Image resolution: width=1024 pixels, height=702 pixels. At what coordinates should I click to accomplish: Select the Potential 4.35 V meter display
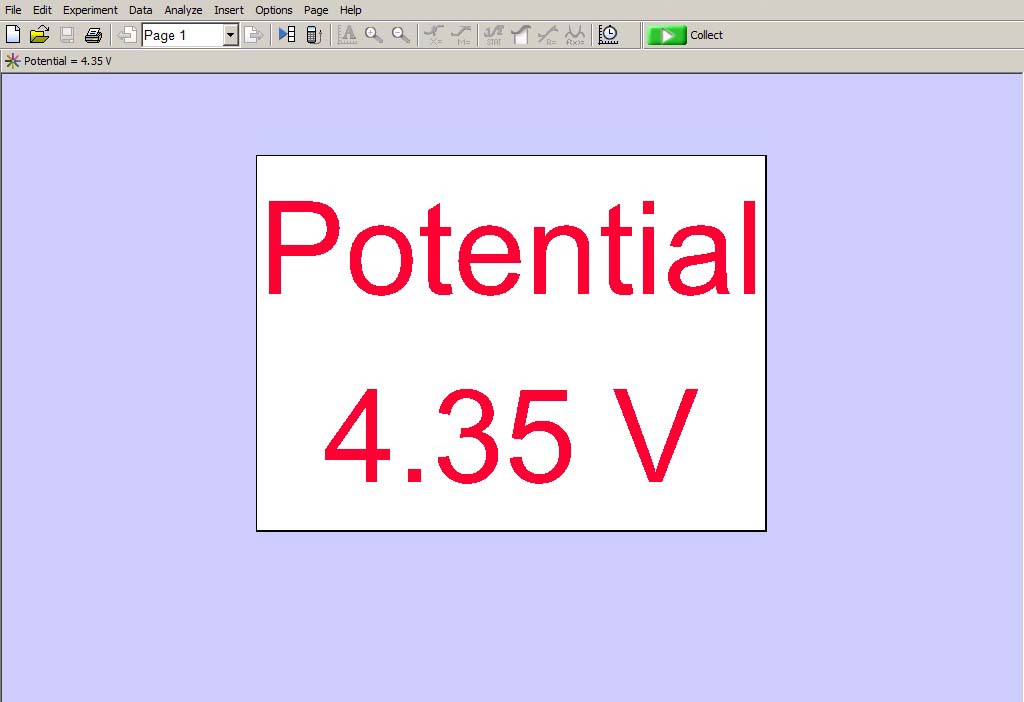511,343
